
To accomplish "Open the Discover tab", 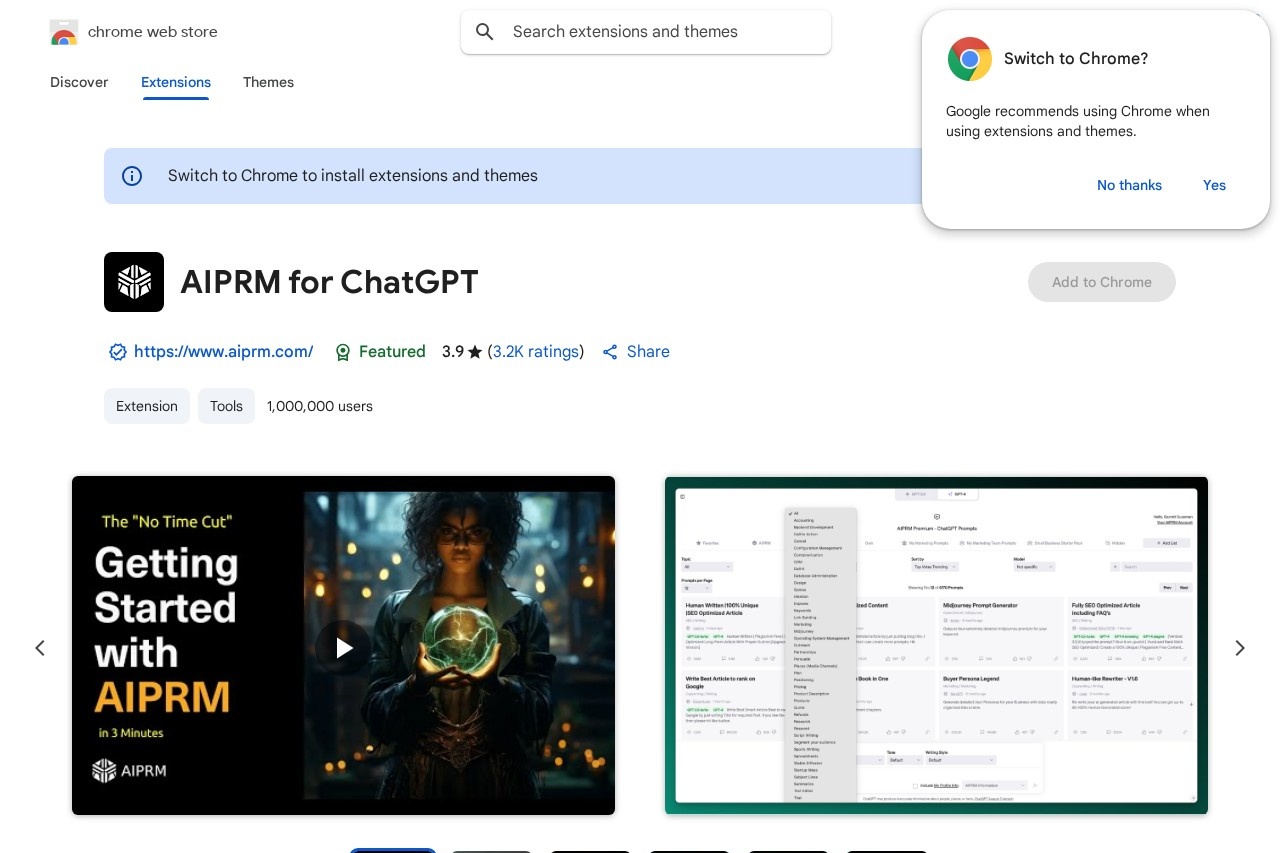I will [79, 82].
